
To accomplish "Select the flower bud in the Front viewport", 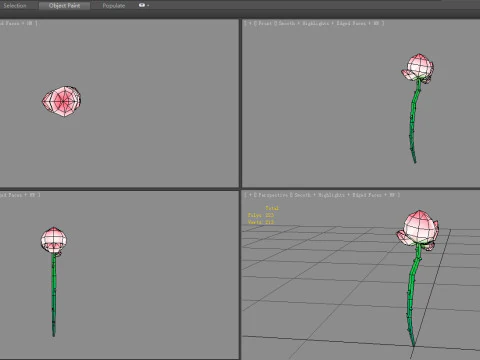I will click(418, 67).
